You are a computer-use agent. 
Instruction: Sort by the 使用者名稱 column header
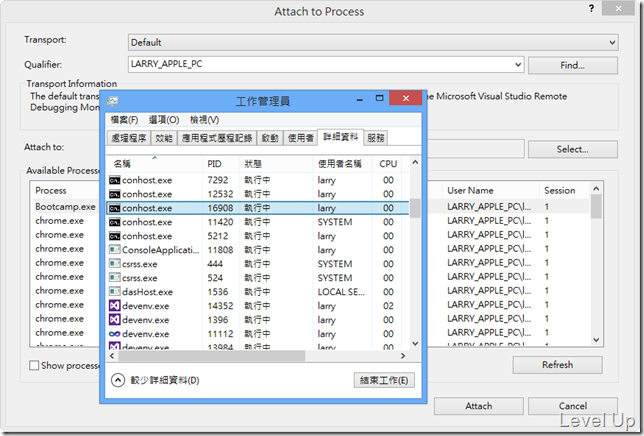(x=343, y=164)
